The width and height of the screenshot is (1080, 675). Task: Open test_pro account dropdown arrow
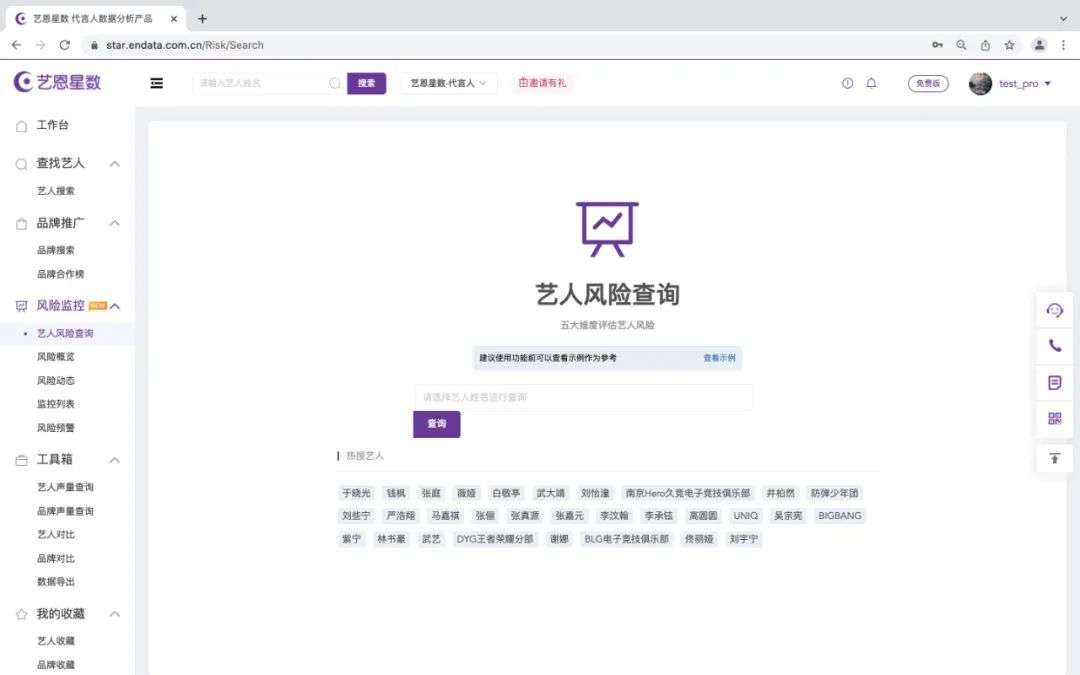(x=1048, y=83)
